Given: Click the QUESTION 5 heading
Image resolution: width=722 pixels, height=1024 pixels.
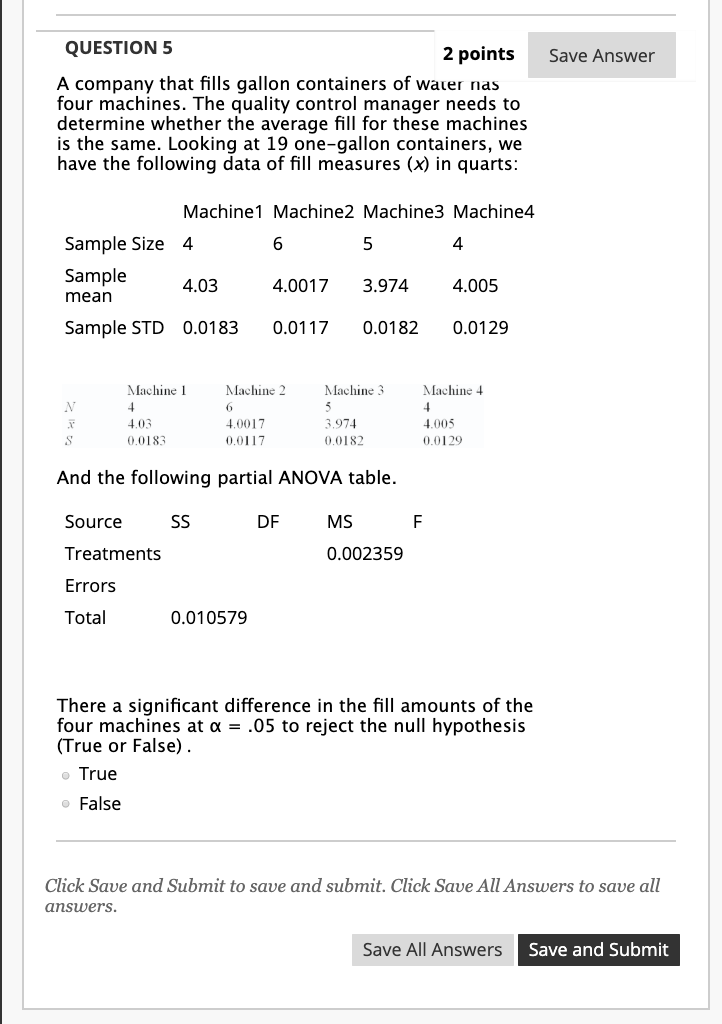Looking at the screenshot, I should click(119, 47).
